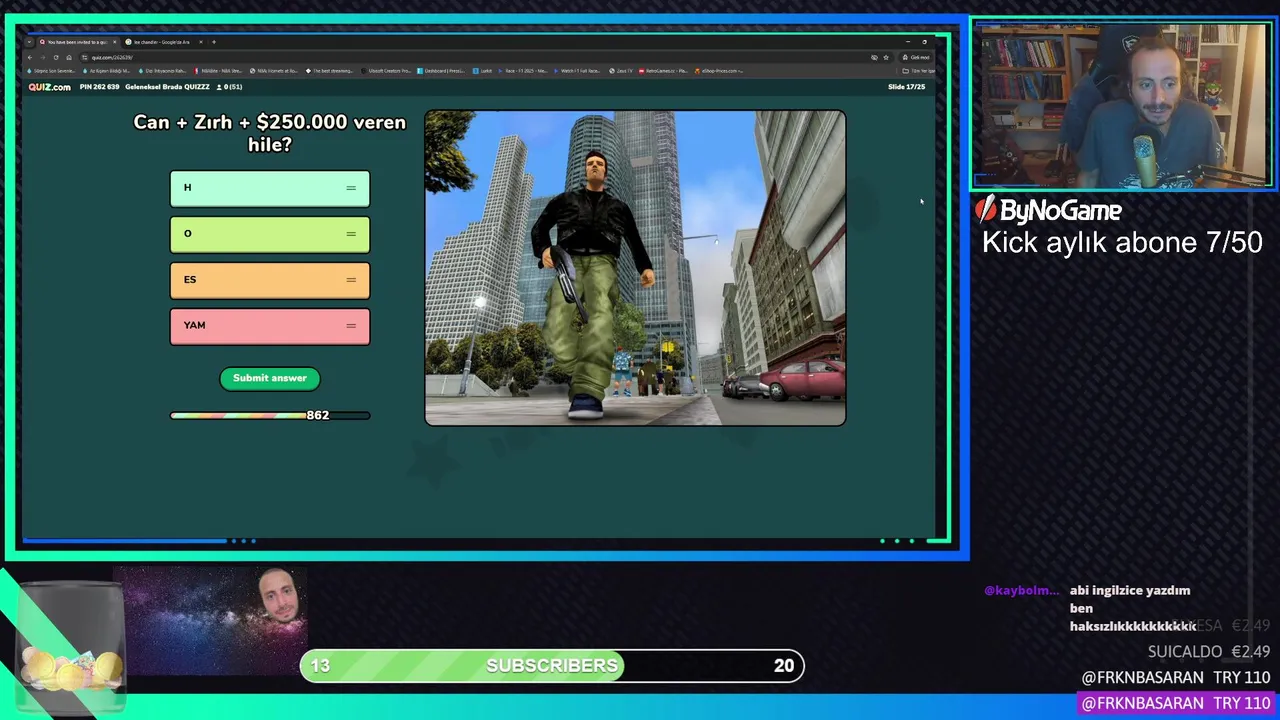Click the third-party cookies eye icon

874,57
